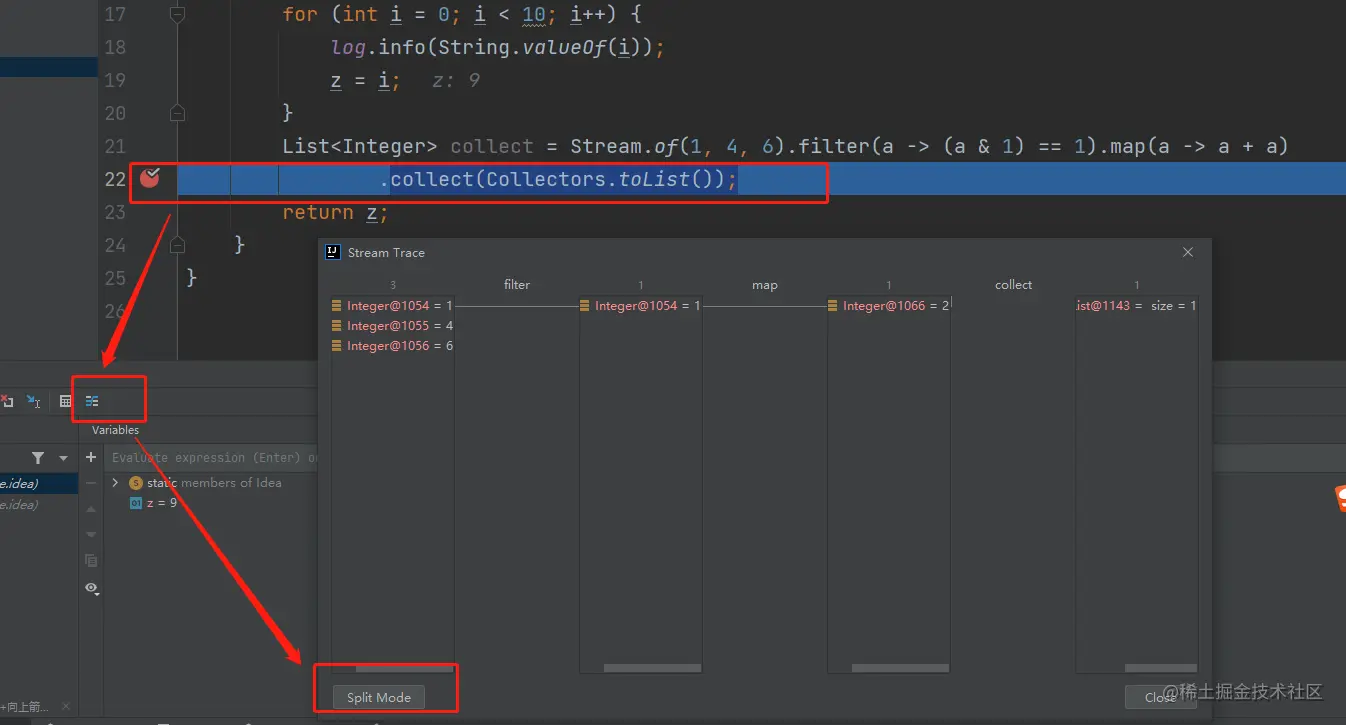Select the unselected e.idea) frame below the highlighted one
The width and height of the screenshot is (1346, 725).
click(39, 505)
